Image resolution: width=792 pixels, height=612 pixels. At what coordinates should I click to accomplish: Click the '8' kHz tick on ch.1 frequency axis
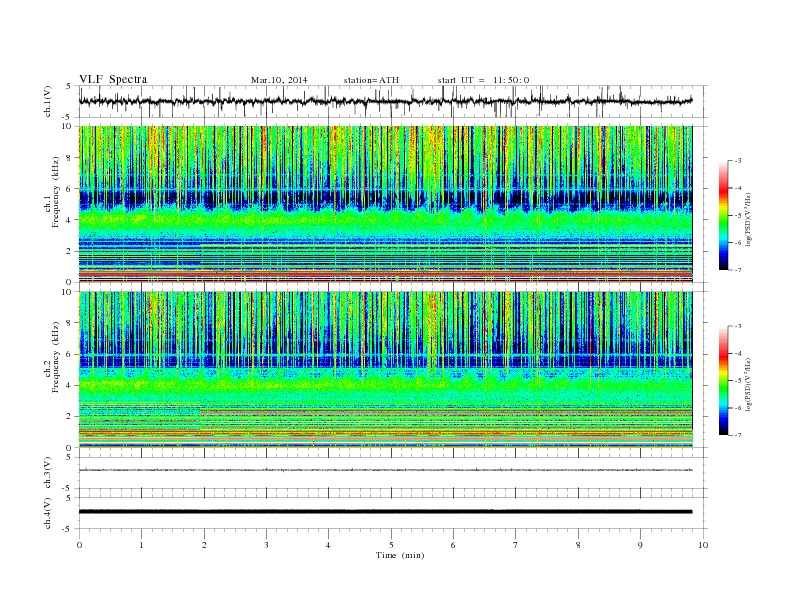70,158
